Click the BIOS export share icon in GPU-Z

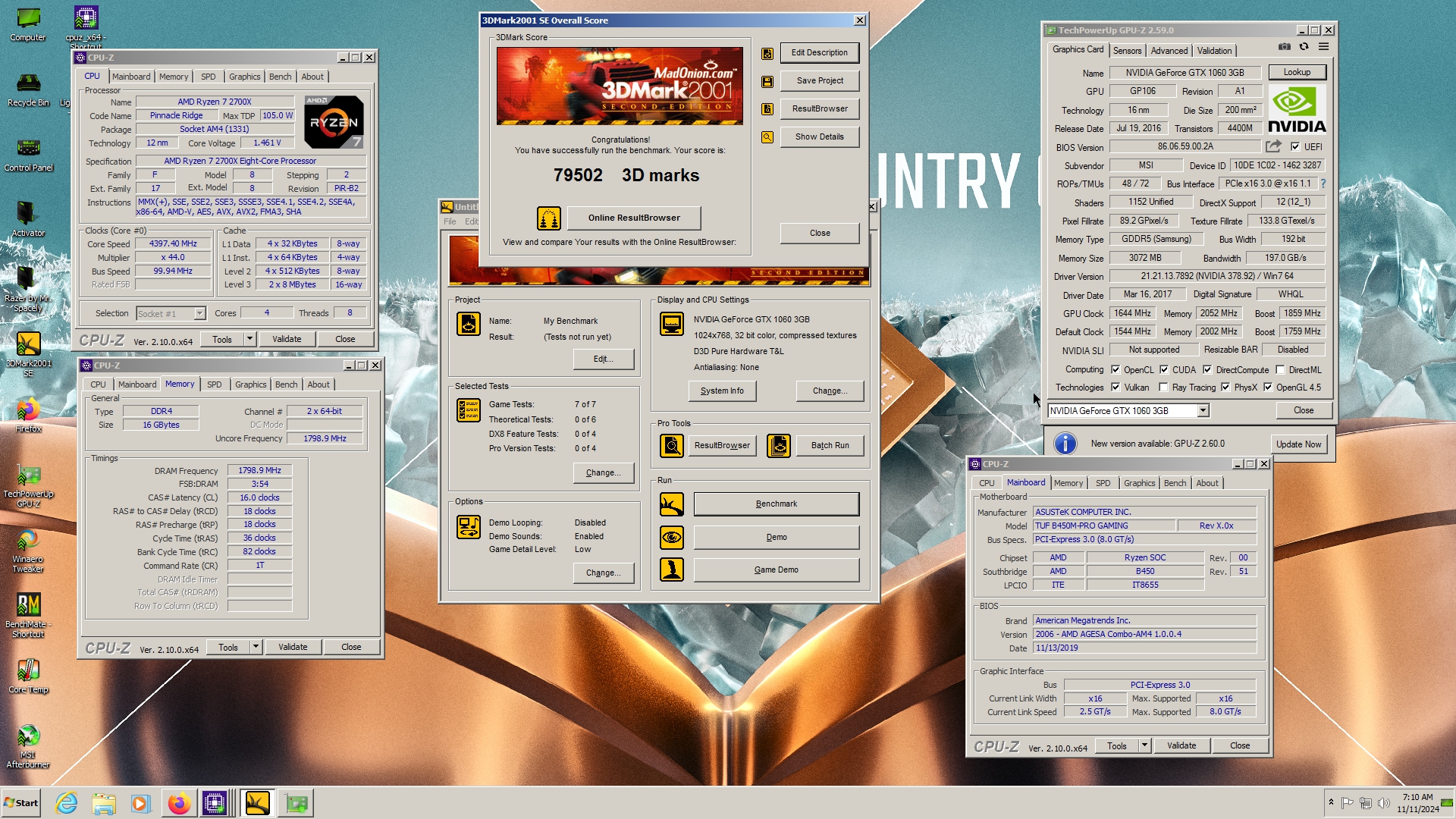pos(1273,146)
